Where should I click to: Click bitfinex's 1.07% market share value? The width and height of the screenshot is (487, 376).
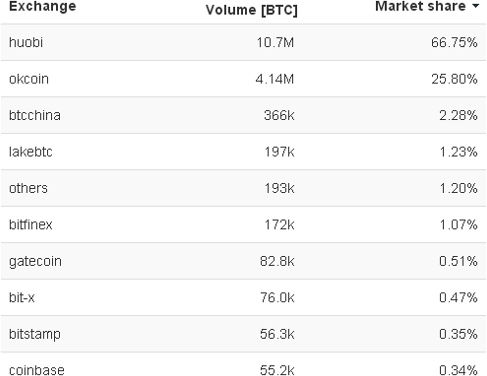458,225
